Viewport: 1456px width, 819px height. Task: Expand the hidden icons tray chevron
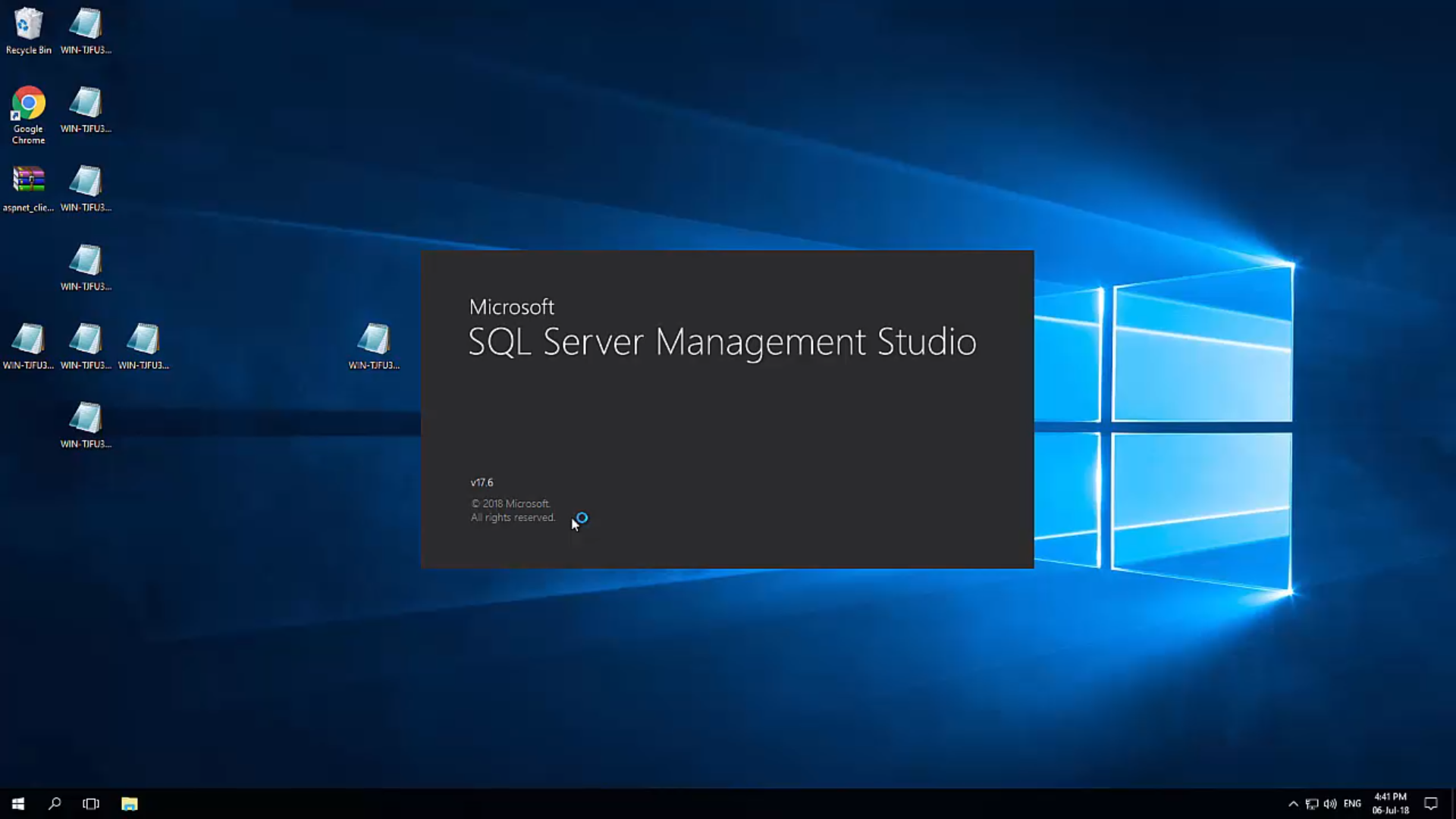pyautogui.click(x=1293, y=803)
